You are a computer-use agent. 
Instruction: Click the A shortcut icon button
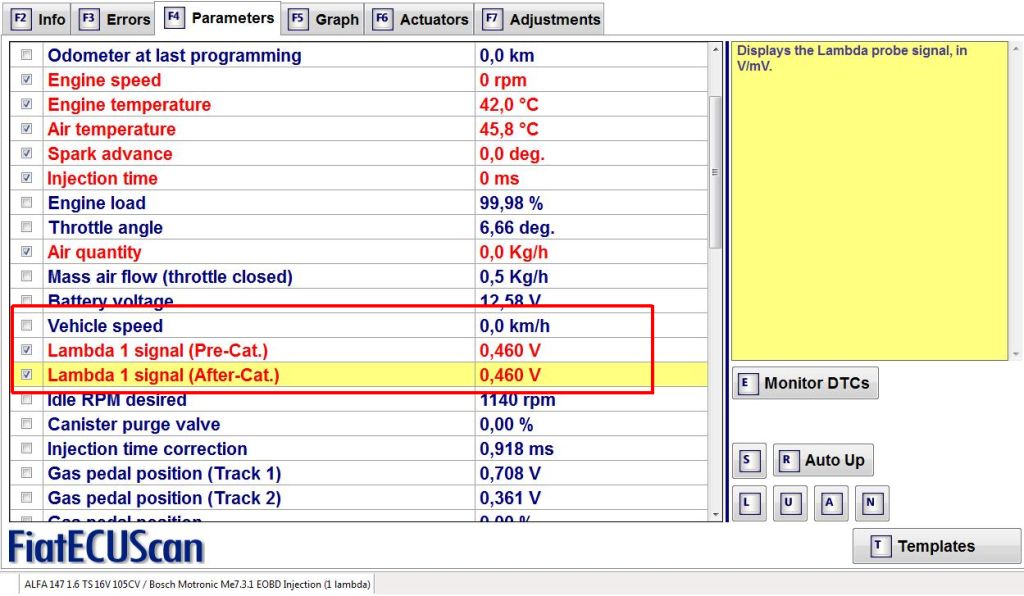[x=830, y=503]
